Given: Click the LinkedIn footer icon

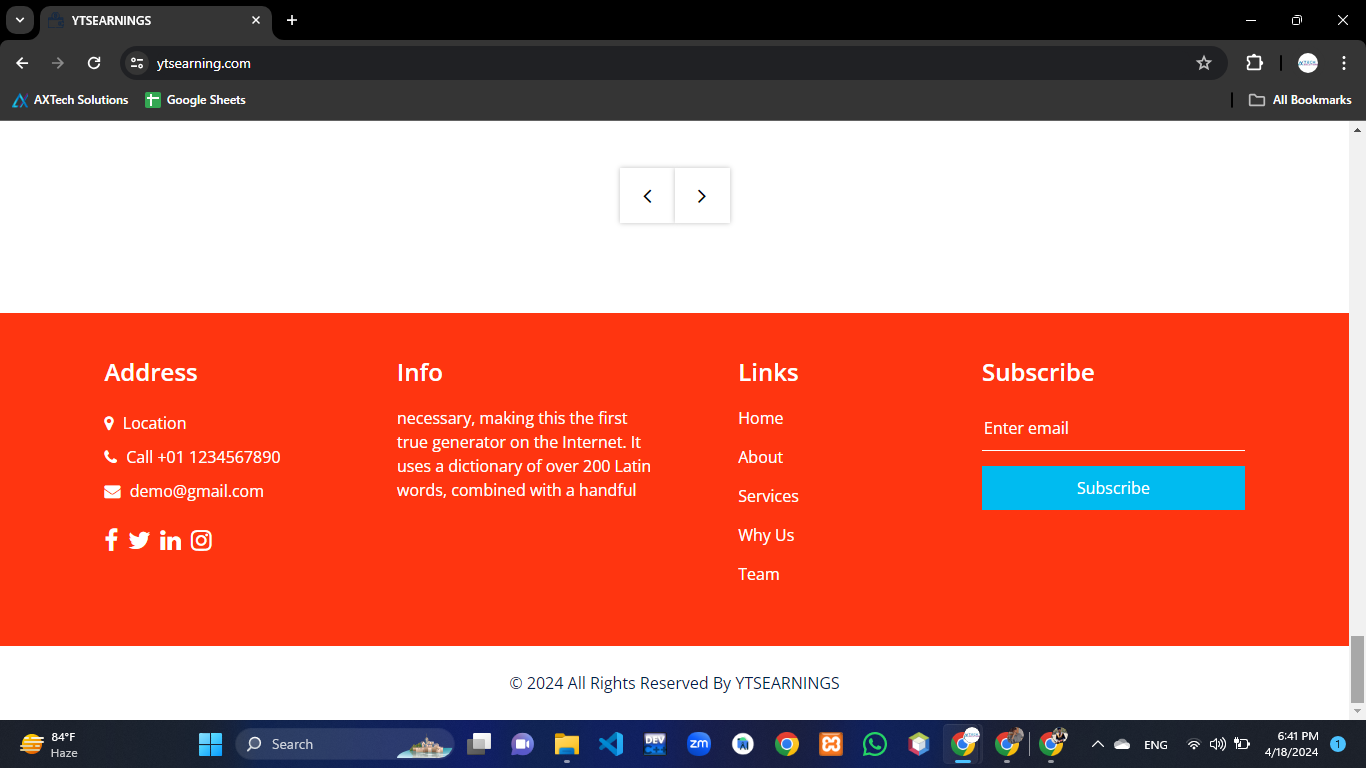Looking at the screenshot, I should tap(170, 540).
